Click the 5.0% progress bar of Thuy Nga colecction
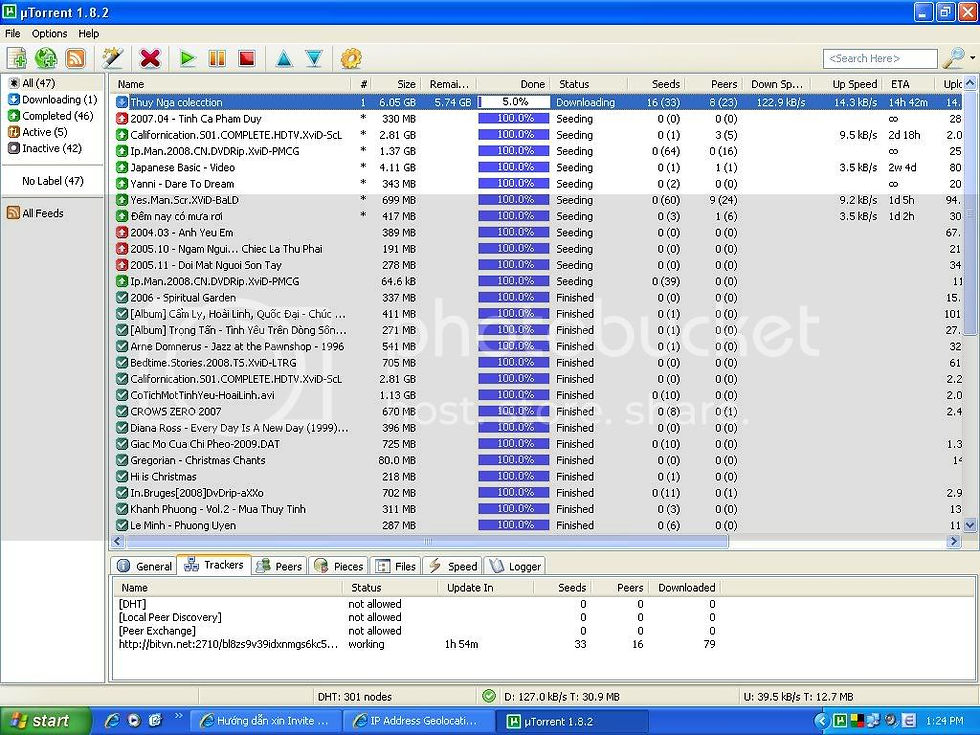 click(514, 102)
